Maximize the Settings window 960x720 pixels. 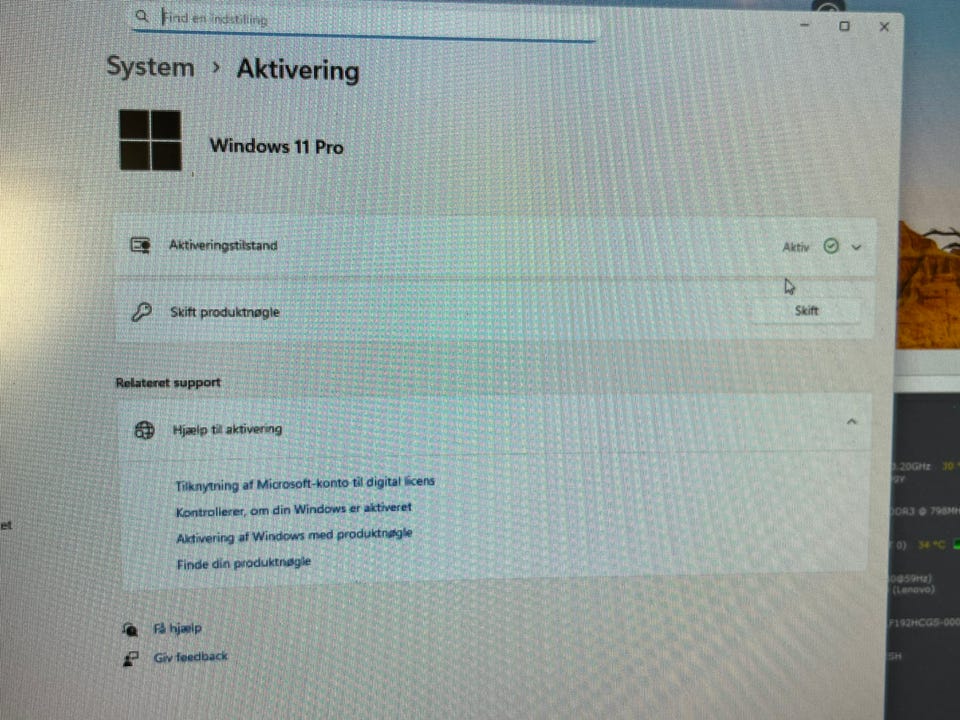point(844,26)
